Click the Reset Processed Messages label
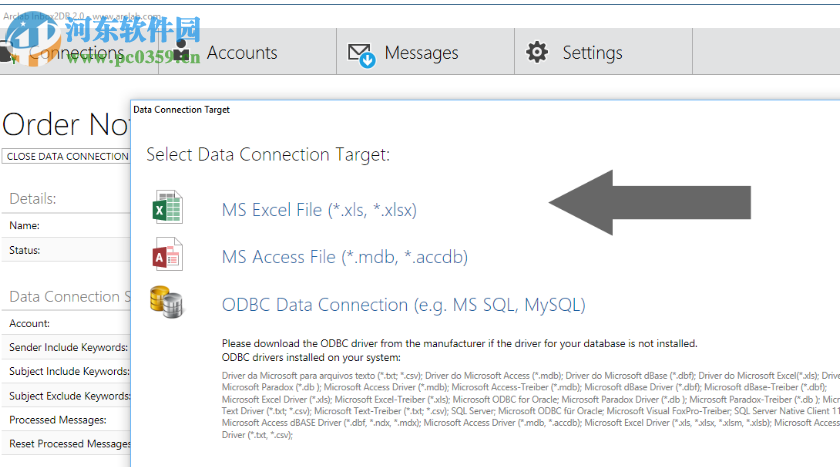Image resolution: width=840 pixels, height=467 pixels. [x=70, y=443]
